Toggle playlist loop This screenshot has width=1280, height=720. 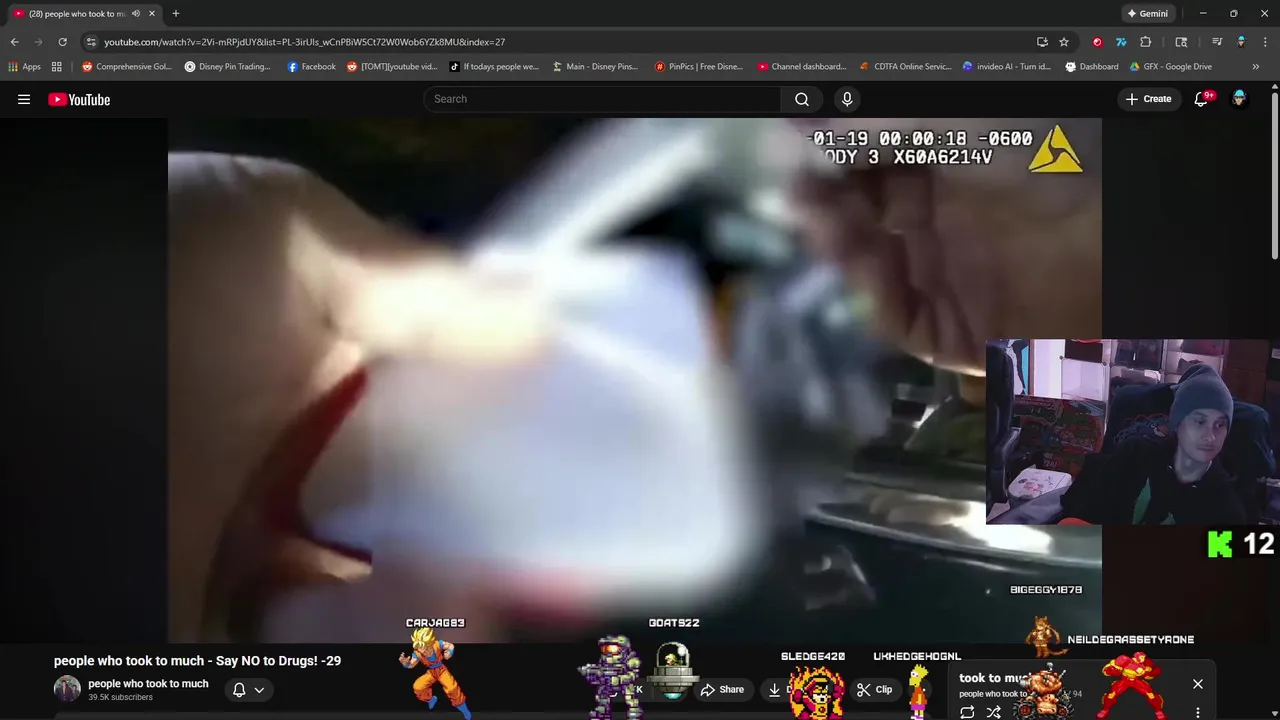967,713
